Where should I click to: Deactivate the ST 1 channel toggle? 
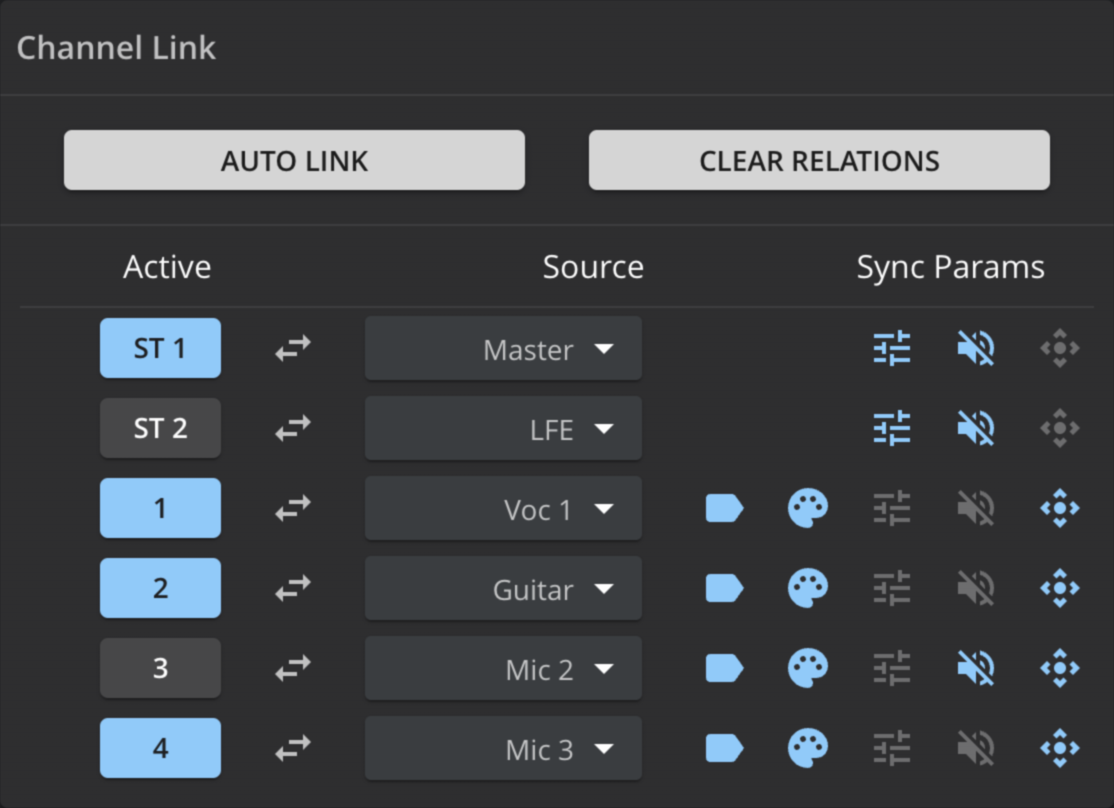160,348
